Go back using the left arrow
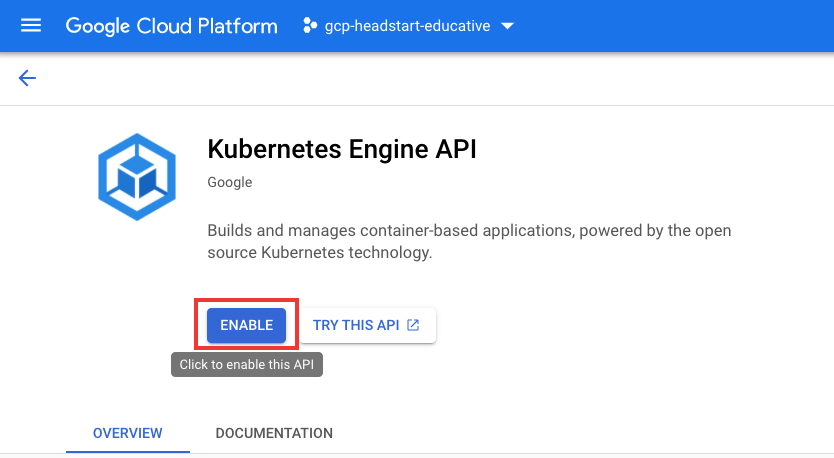The image size is (834, 458). point(27,78)
